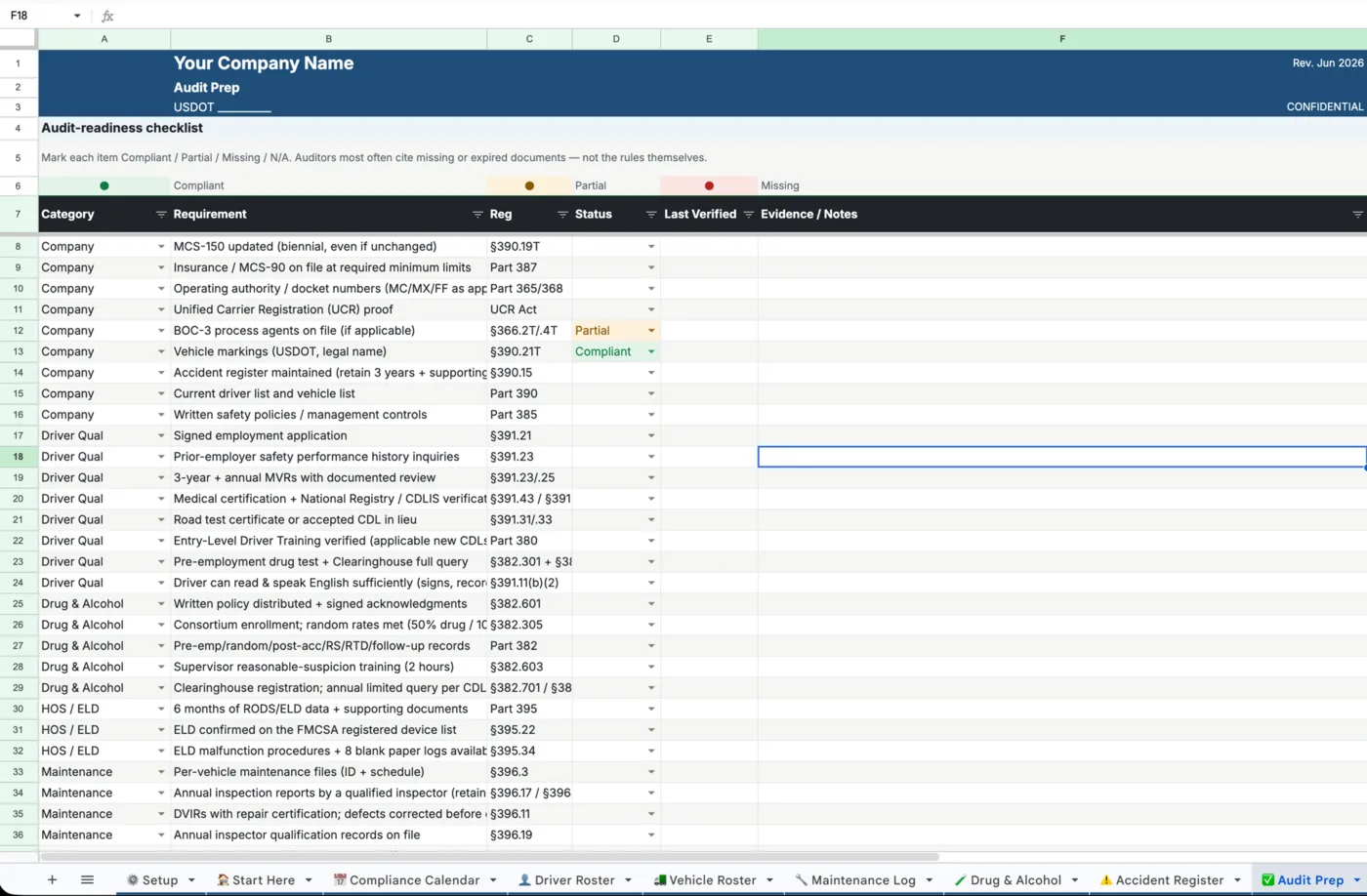Open the Category dropdown in row 33
The height and width of the screenshot is (896, 1367).
tap(161, 772)
